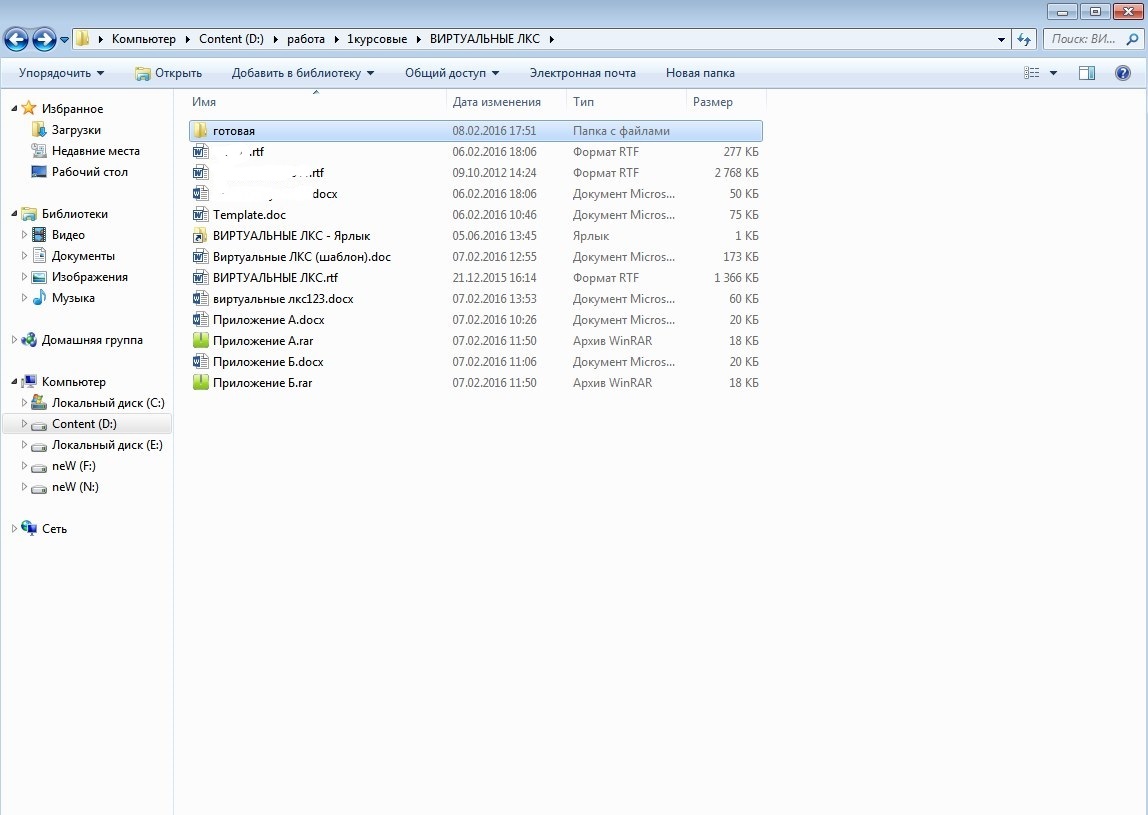Select the готовая folder icon
The height and width of the screenshot is (815, 1148).
point(200,131)
